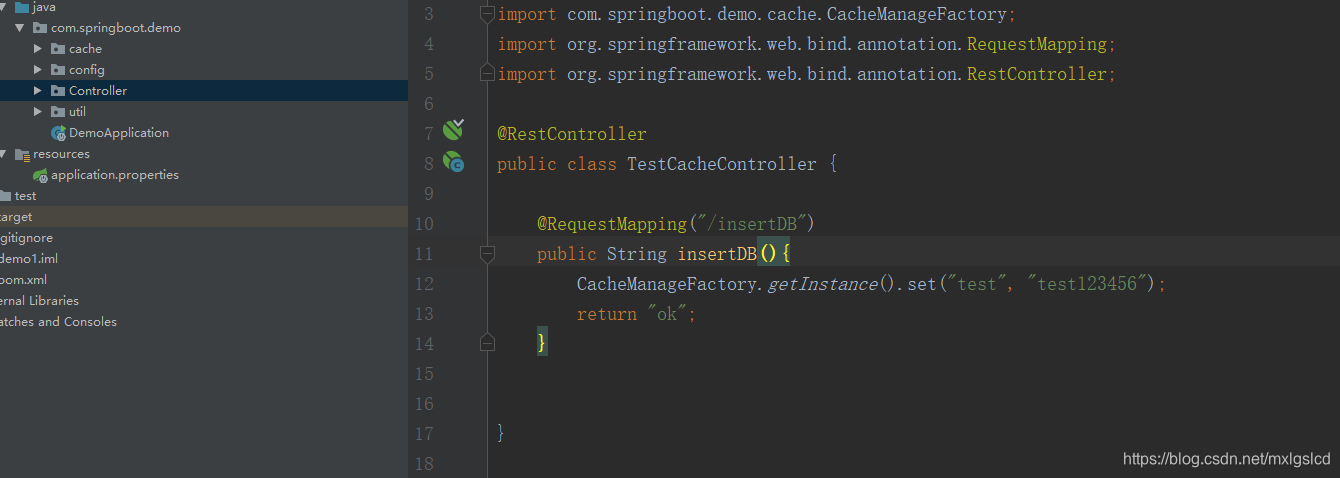The height and width of the screenshot is (478, 1340).
Task: Click Spring bean gutter icon on line 7
Action: click(x=454, y=129)
